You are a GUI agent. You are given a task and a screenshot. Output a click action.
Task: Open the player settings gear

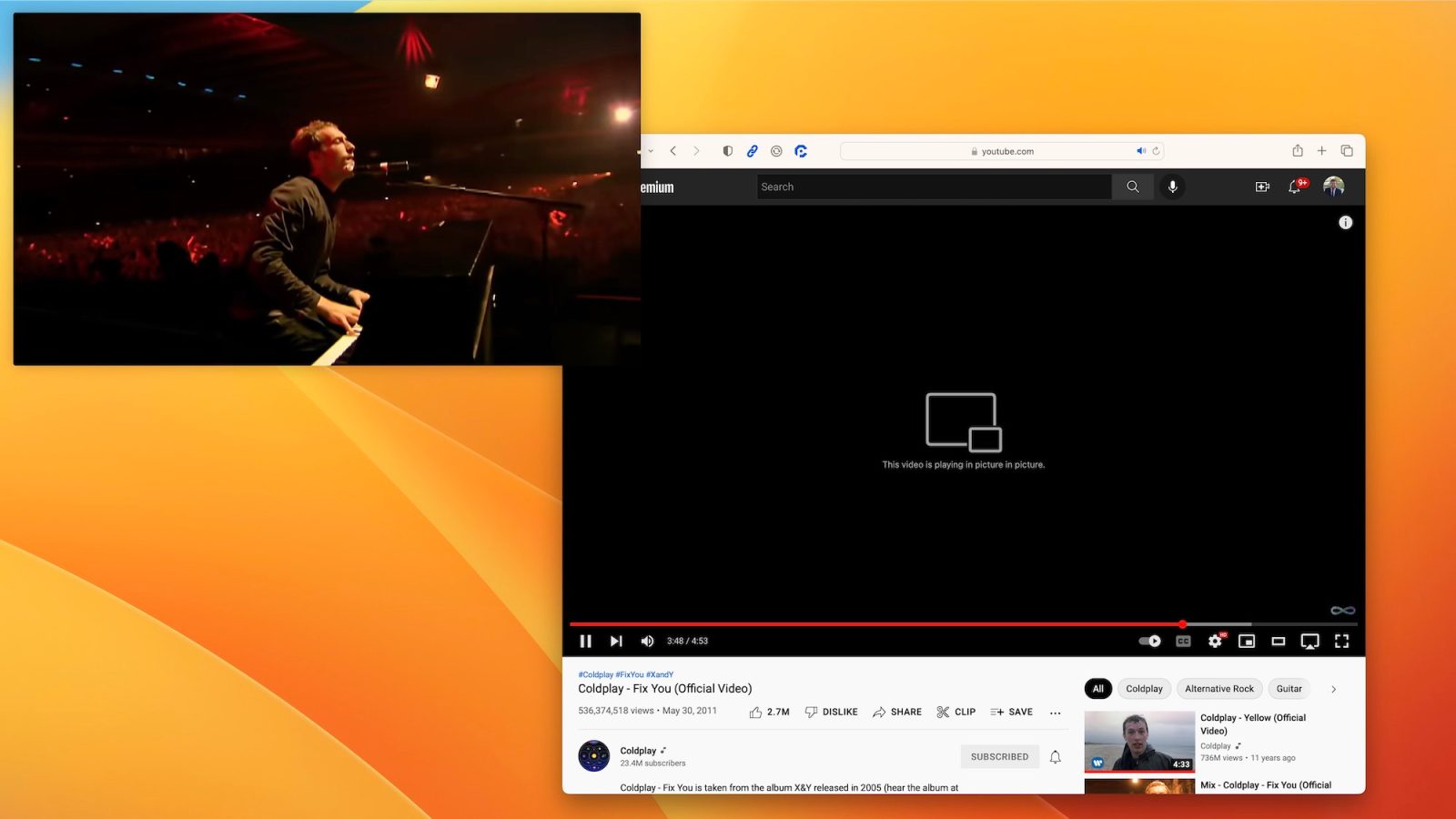click(x=1215, y=642)
